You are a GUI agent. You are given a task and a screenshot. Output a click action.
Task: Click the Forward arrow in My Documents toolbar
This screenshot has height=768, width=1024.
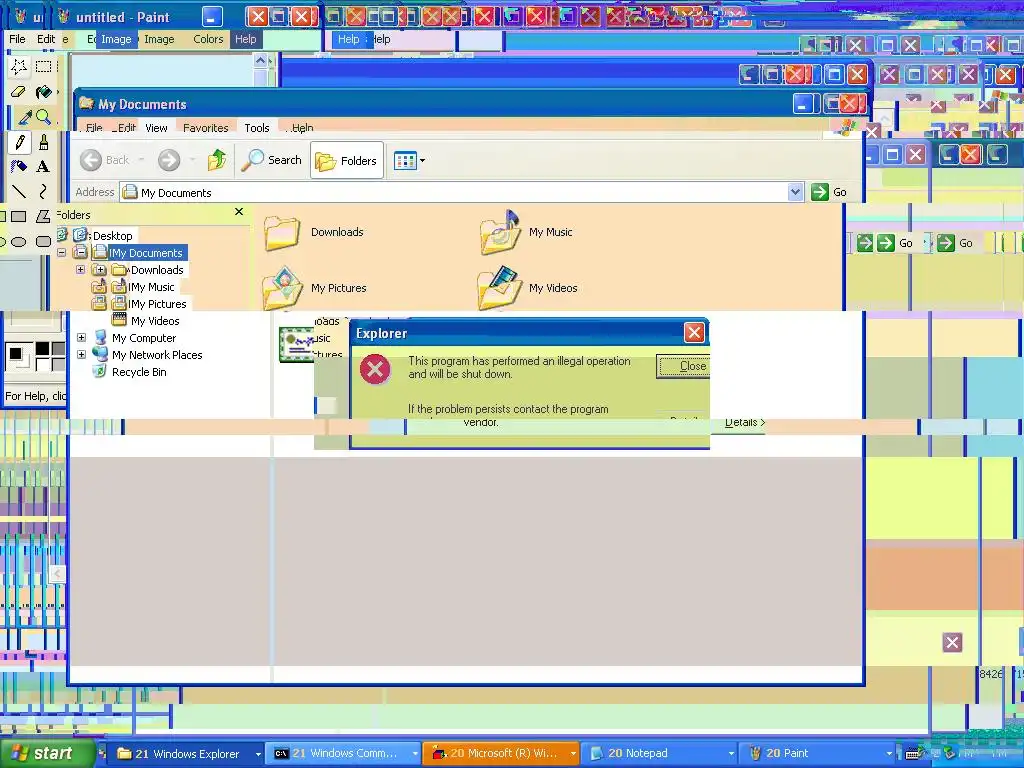coord(169,159)
